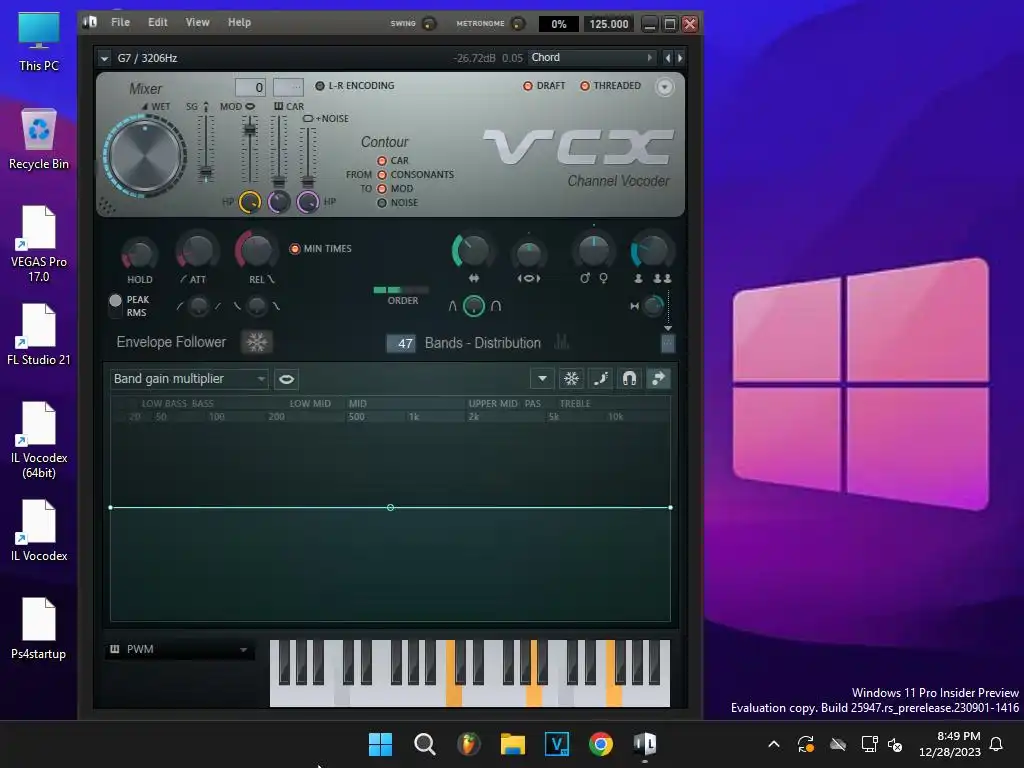Click the ORDER filter order bars
Screen dimensions: 1024x768
click(x=401, y=290)
